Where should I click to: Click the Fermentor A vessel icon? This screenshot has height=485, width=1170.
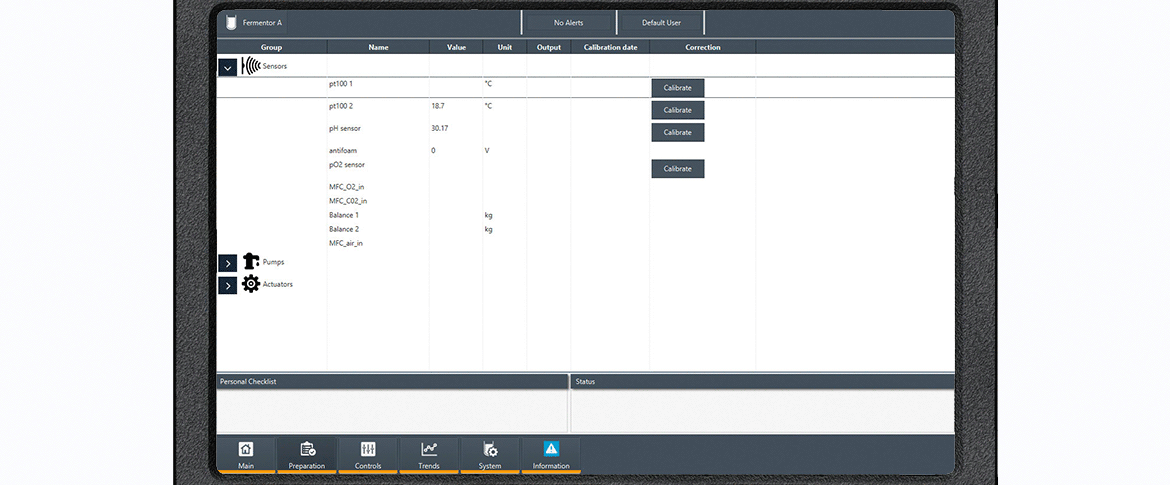point(231,22)
